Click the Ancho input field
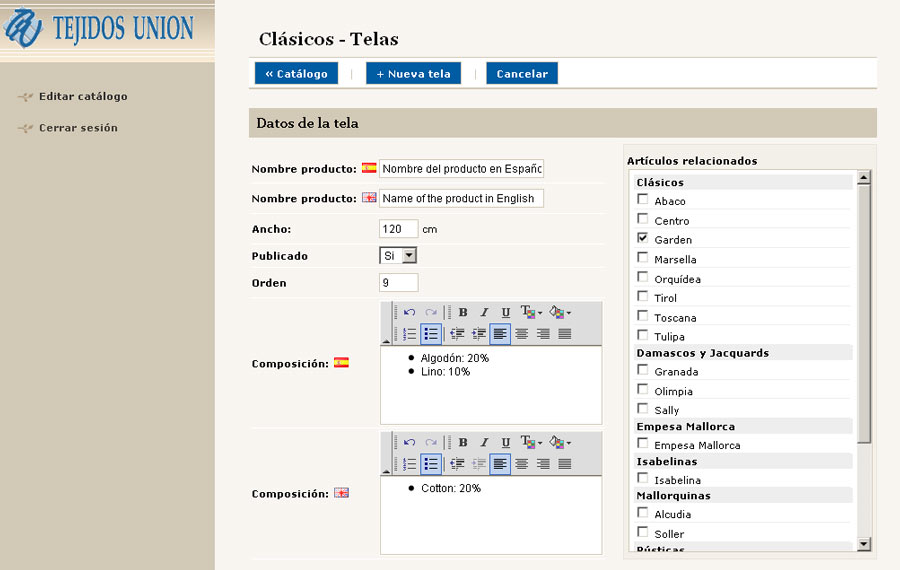The image size is (900, 570). point(398,229)
